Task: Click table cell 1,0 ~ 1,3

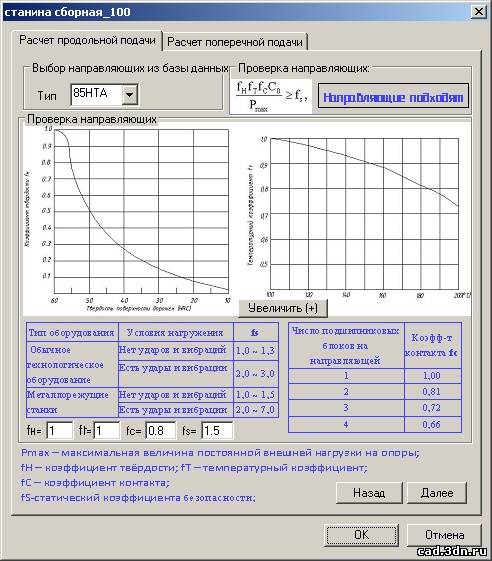Action: tap(255, 351)
